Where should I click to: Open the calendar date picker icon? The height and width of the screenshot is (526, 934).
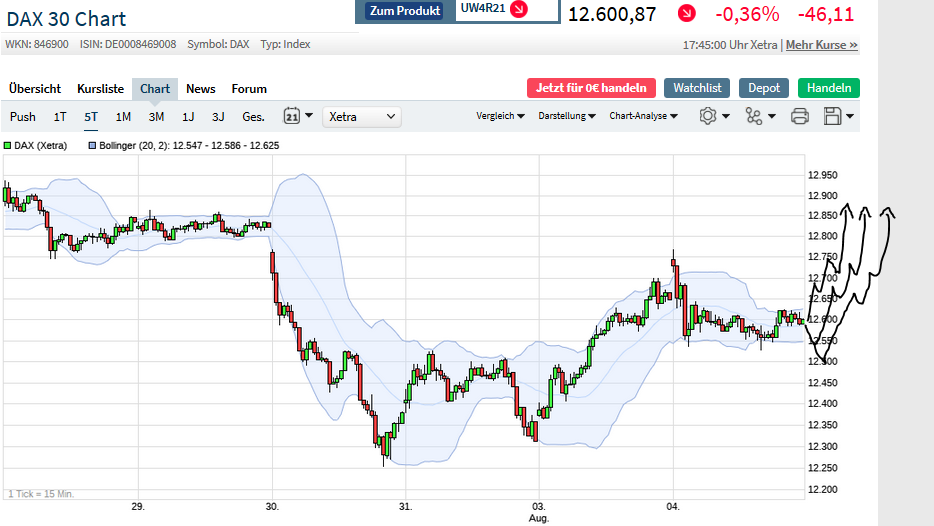pyautogui.click(x=292, y=116)
